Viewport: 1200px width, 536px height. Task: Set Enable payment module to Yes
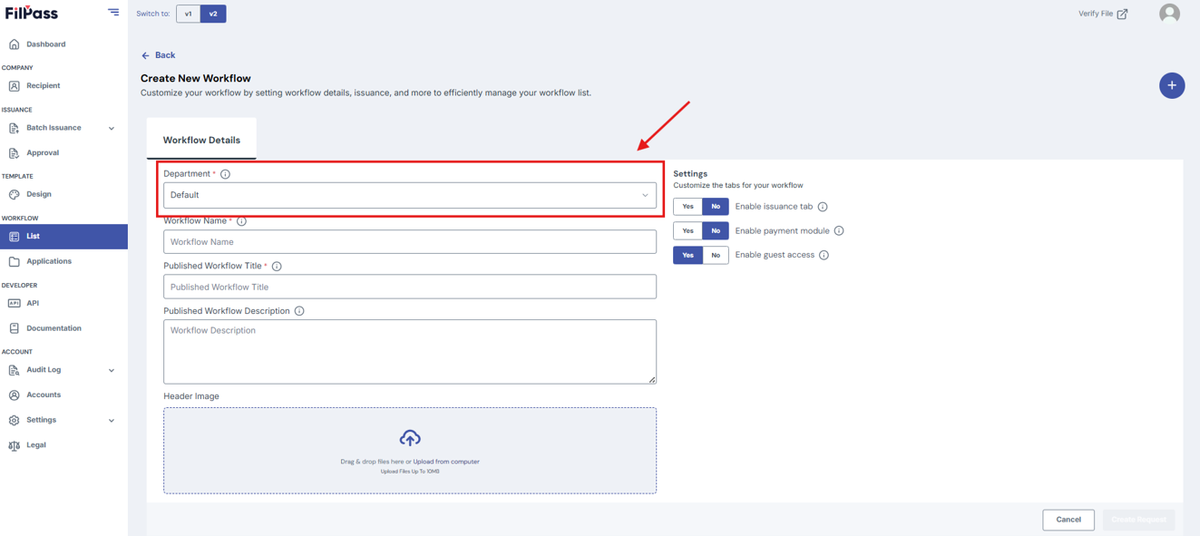point(687,231)
